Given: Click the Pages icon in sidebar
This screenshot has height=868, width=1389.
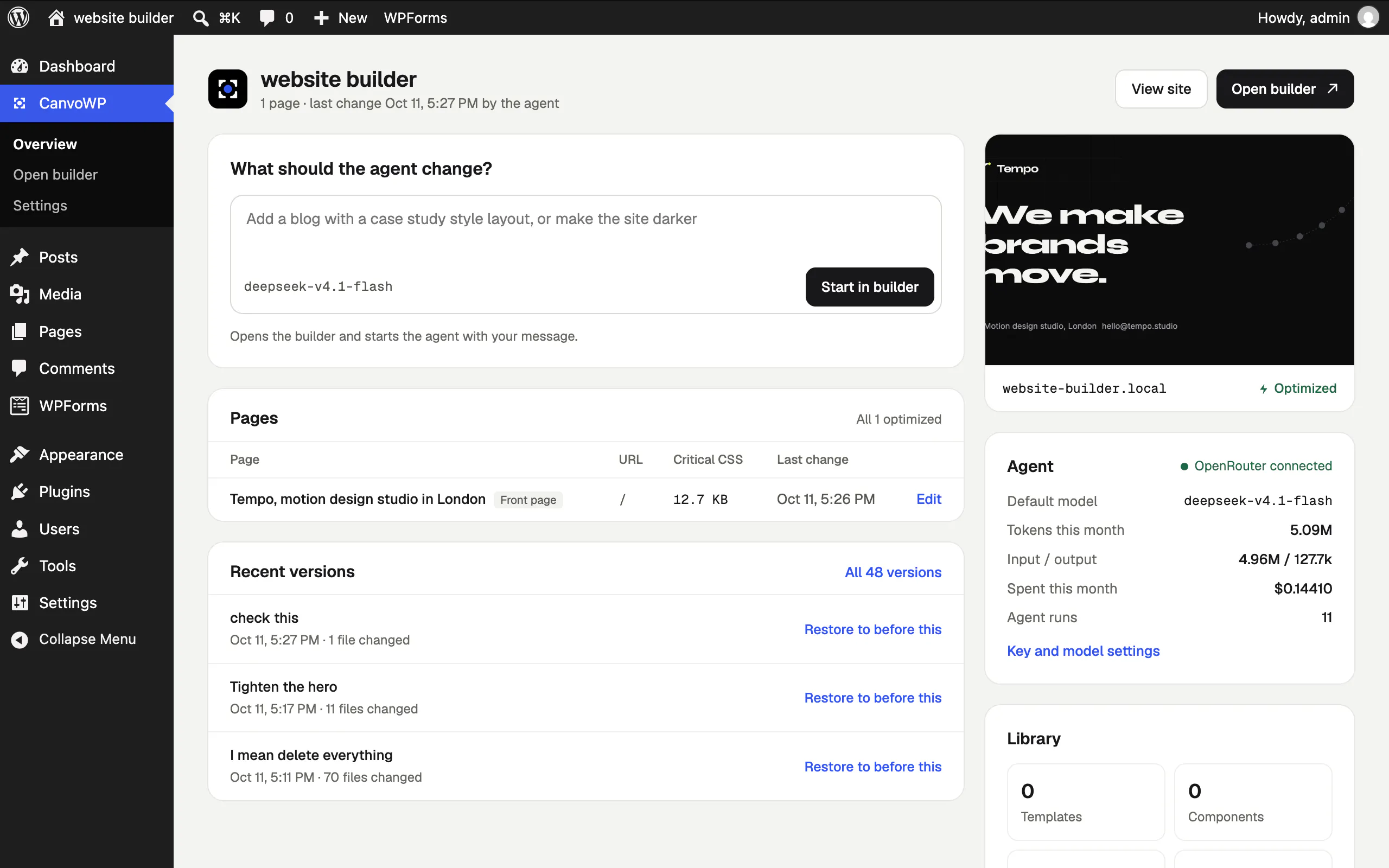Looking at the screenshot, I should click(x=20, y=331).
